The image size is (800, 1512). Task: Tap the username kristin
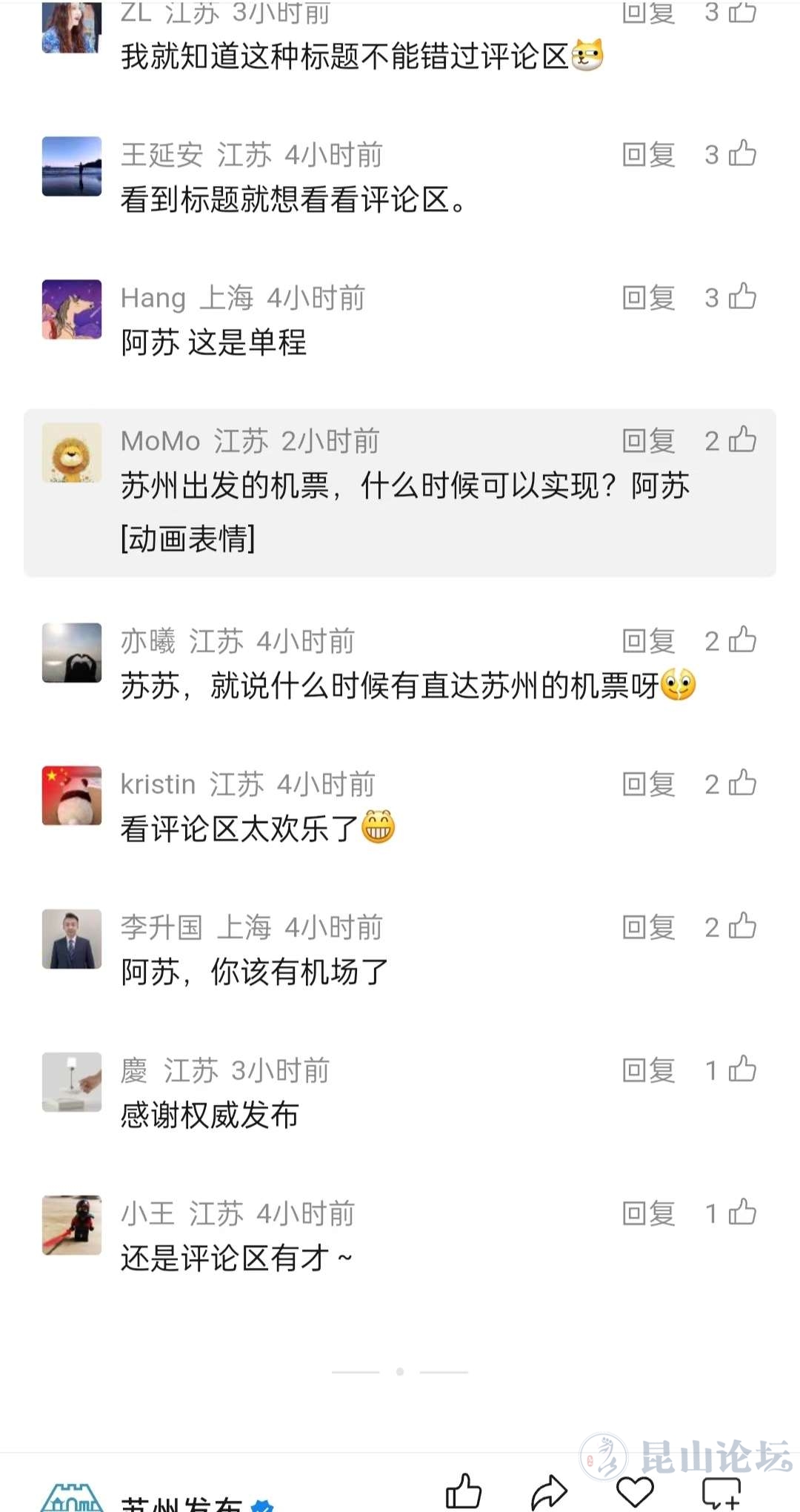(x=158, y=784)
